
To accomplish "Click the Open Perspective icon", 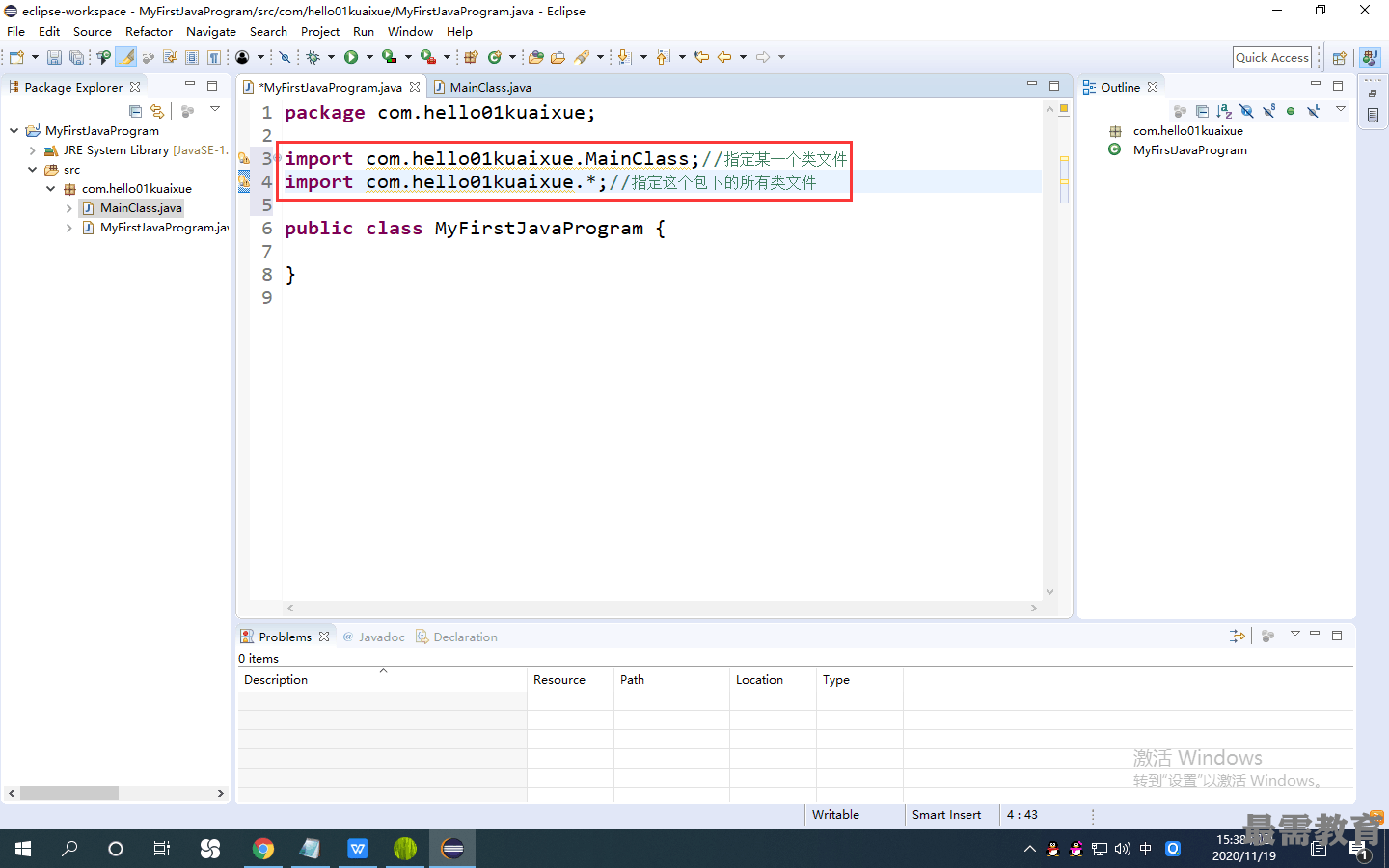I will click(x=1339, y=58).
